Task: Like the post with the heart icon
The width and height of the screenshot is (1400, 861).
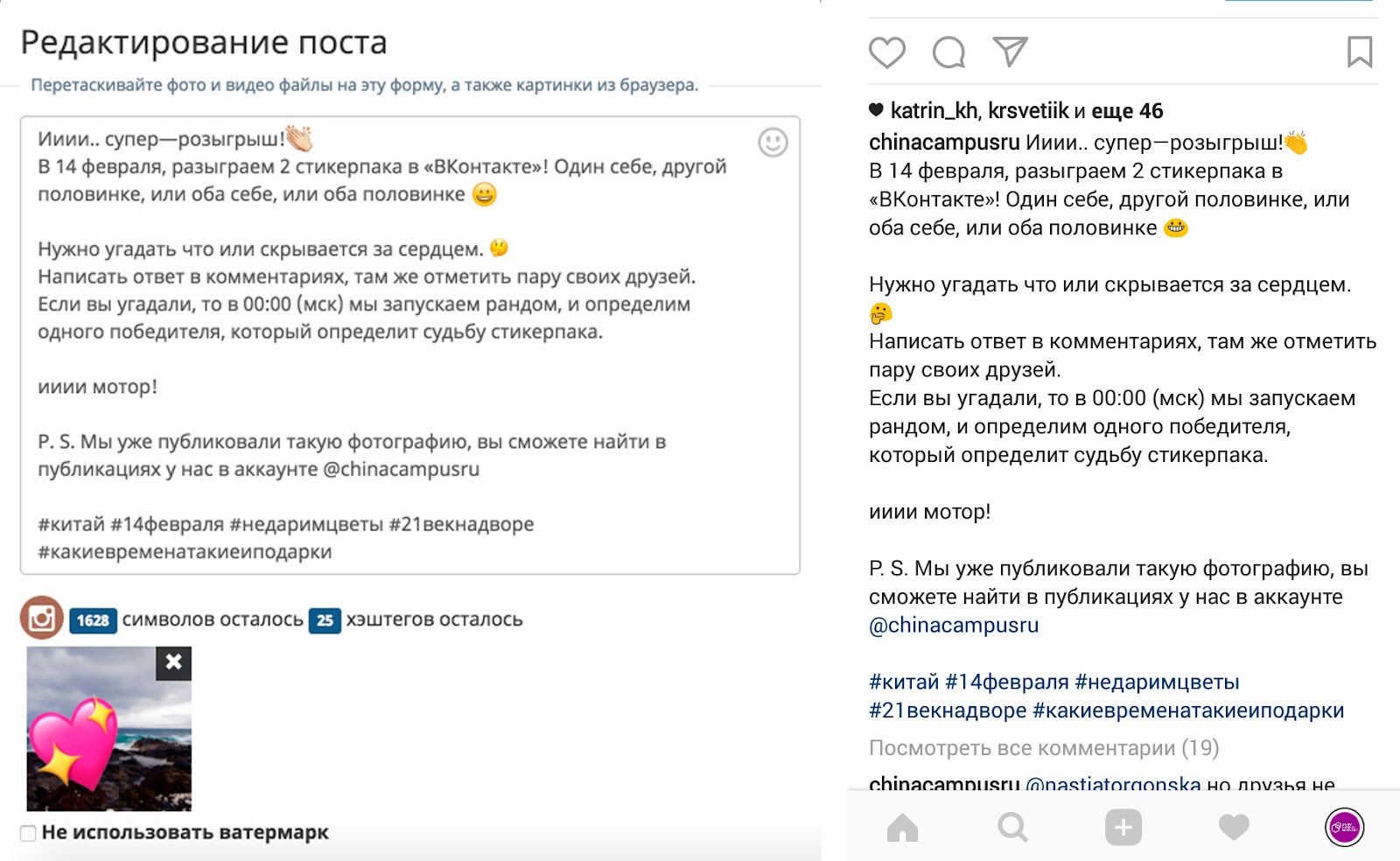Action: pos(886,52)
